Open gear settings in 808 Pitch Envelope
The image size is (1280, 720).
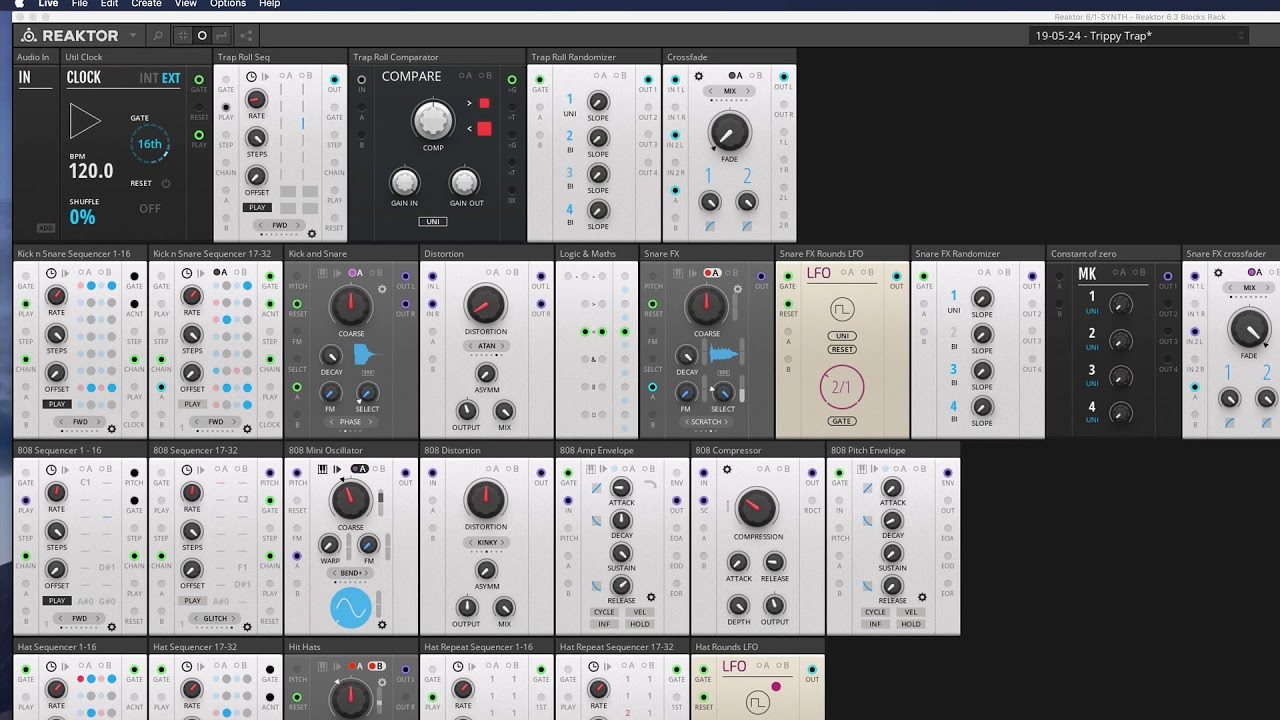922,597
